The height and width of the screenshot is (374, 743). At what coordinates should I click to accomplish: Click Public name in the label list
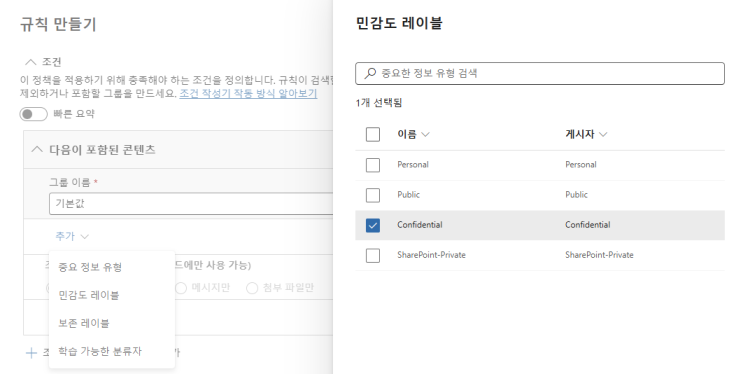pos(408,194)
